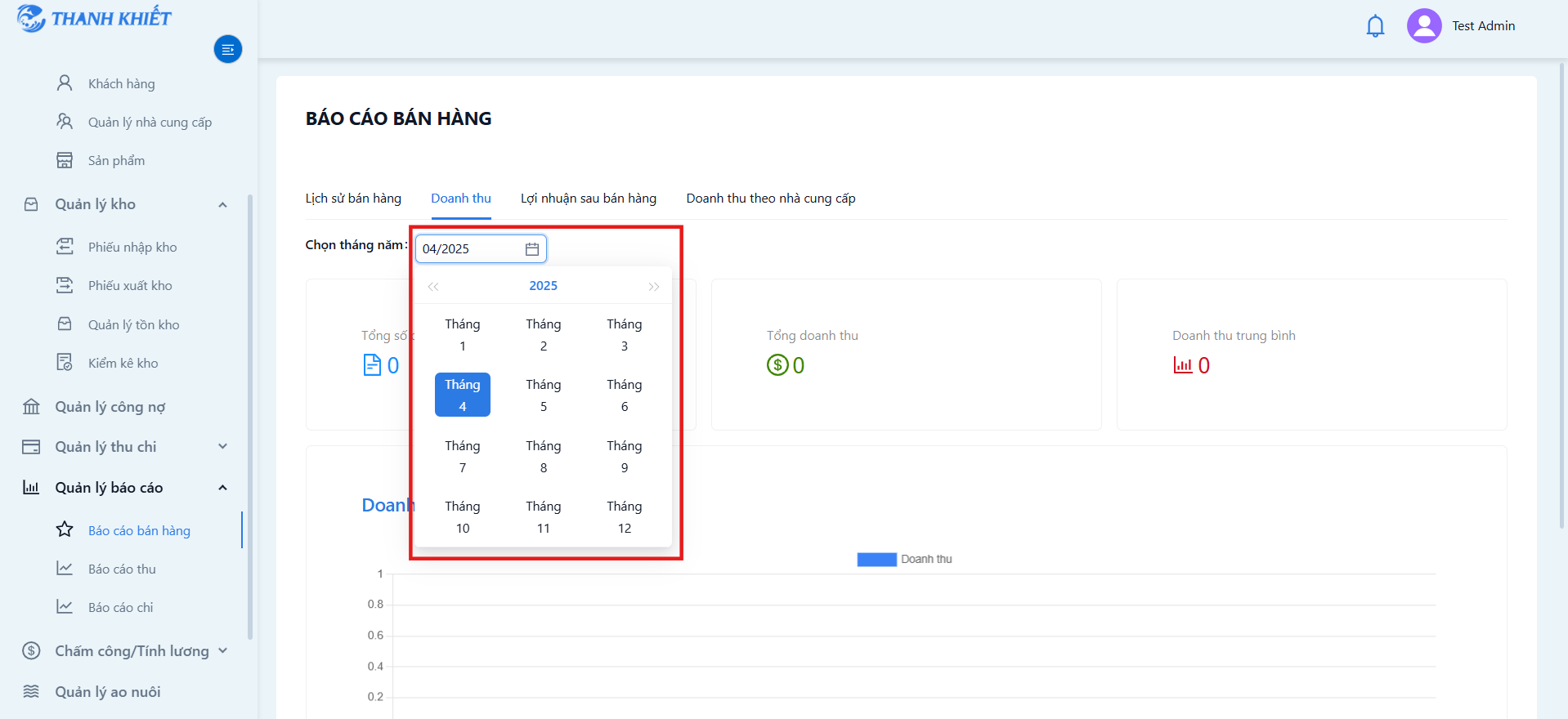Click the Quản lý kho box icon
This screenshot has width=1568, height=719.
31,204
